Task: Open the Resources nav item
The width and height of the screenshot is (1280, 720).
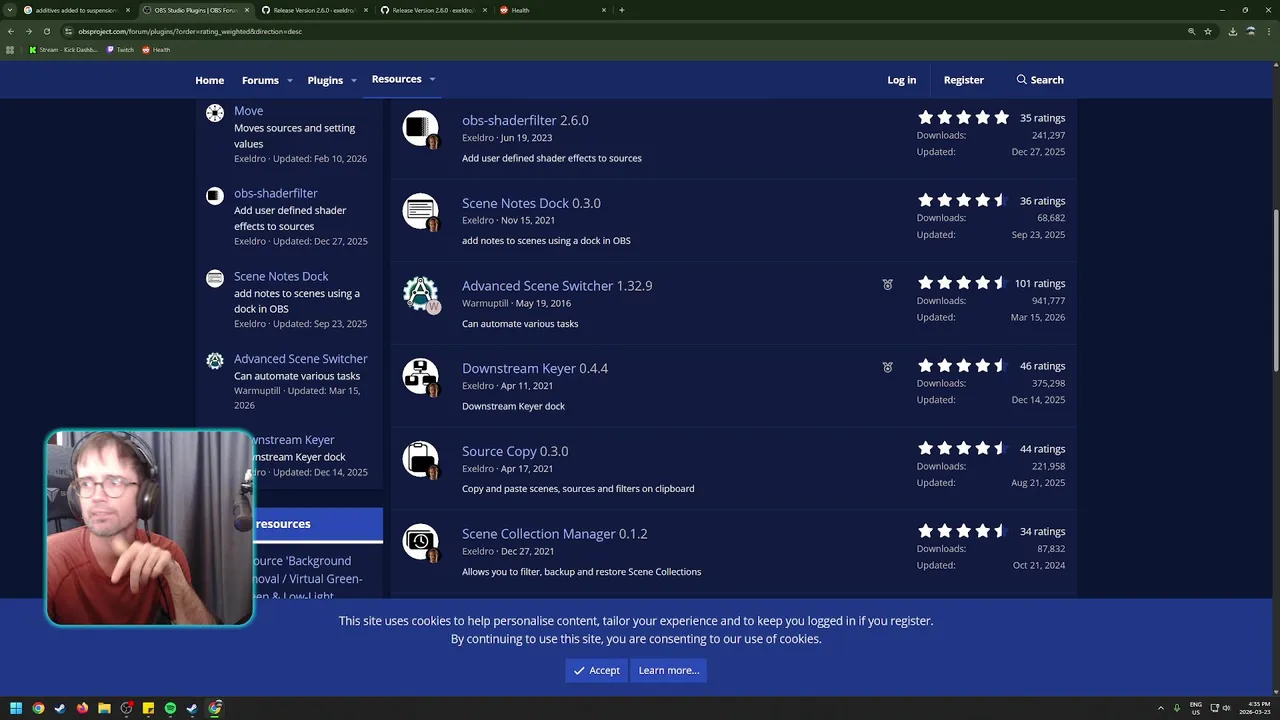Action: point(396,79)
